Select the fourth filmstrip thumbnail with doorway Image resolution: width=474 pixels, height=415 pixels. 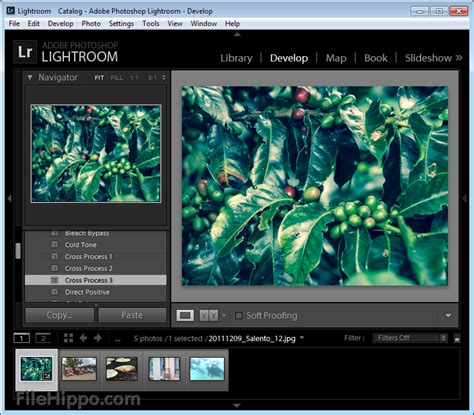tap(164, 369)
